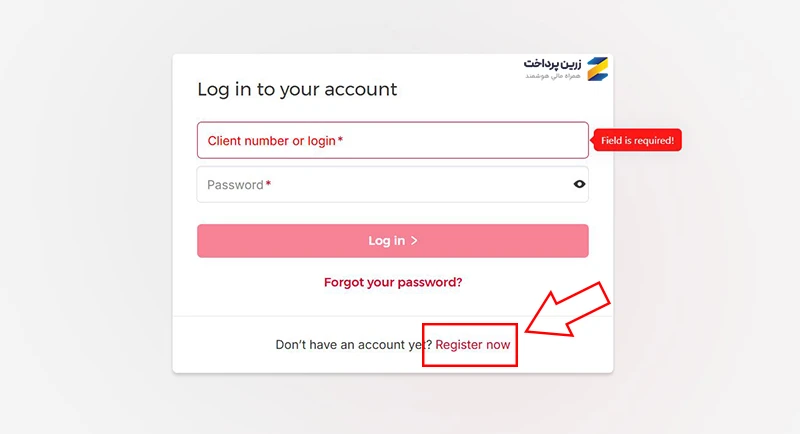Focus the Client number or login field
This screenshot has height=434, width=800.
click(393, 140)
